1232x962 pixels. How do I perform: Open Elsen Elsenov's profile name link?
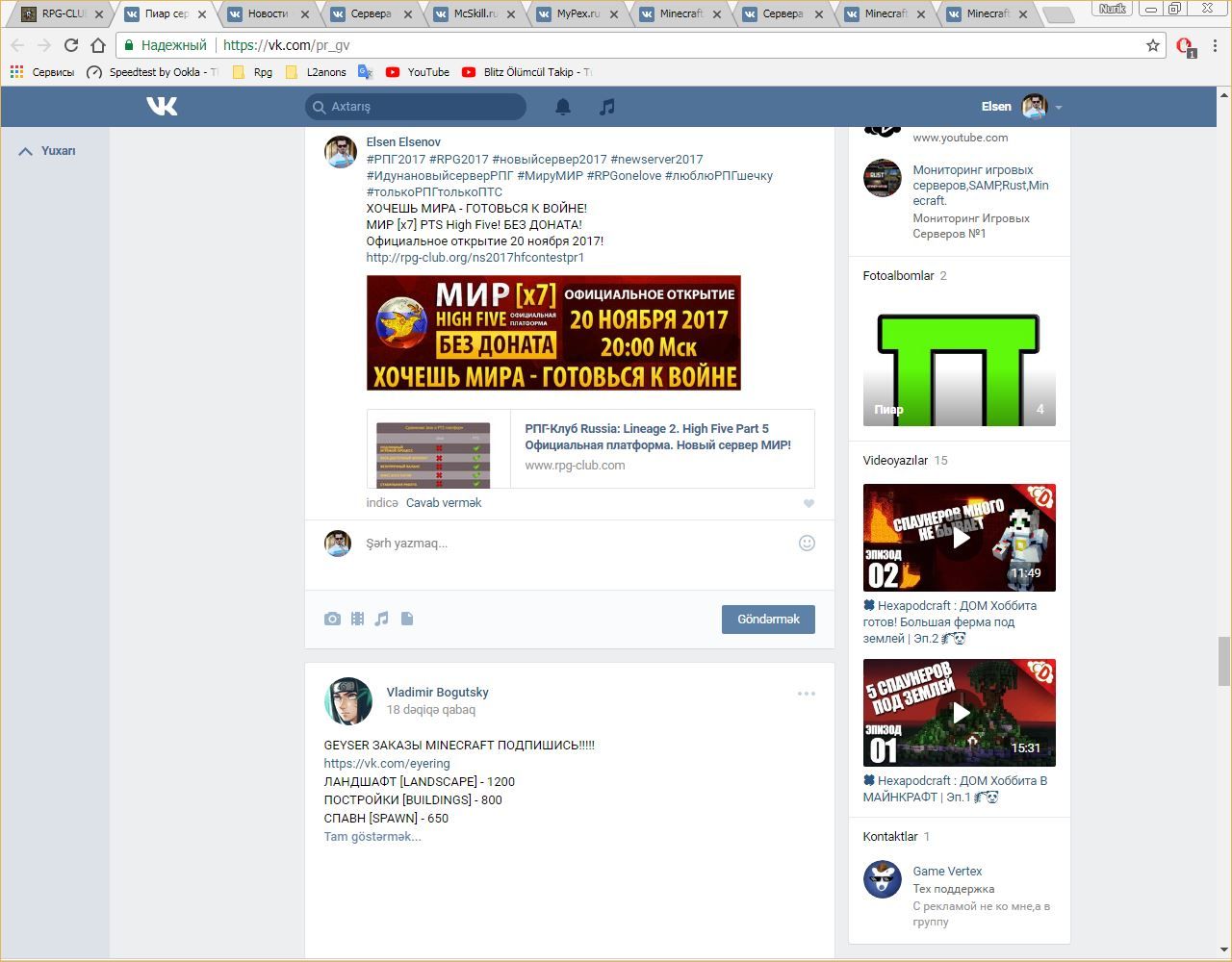tap(403, 142)
